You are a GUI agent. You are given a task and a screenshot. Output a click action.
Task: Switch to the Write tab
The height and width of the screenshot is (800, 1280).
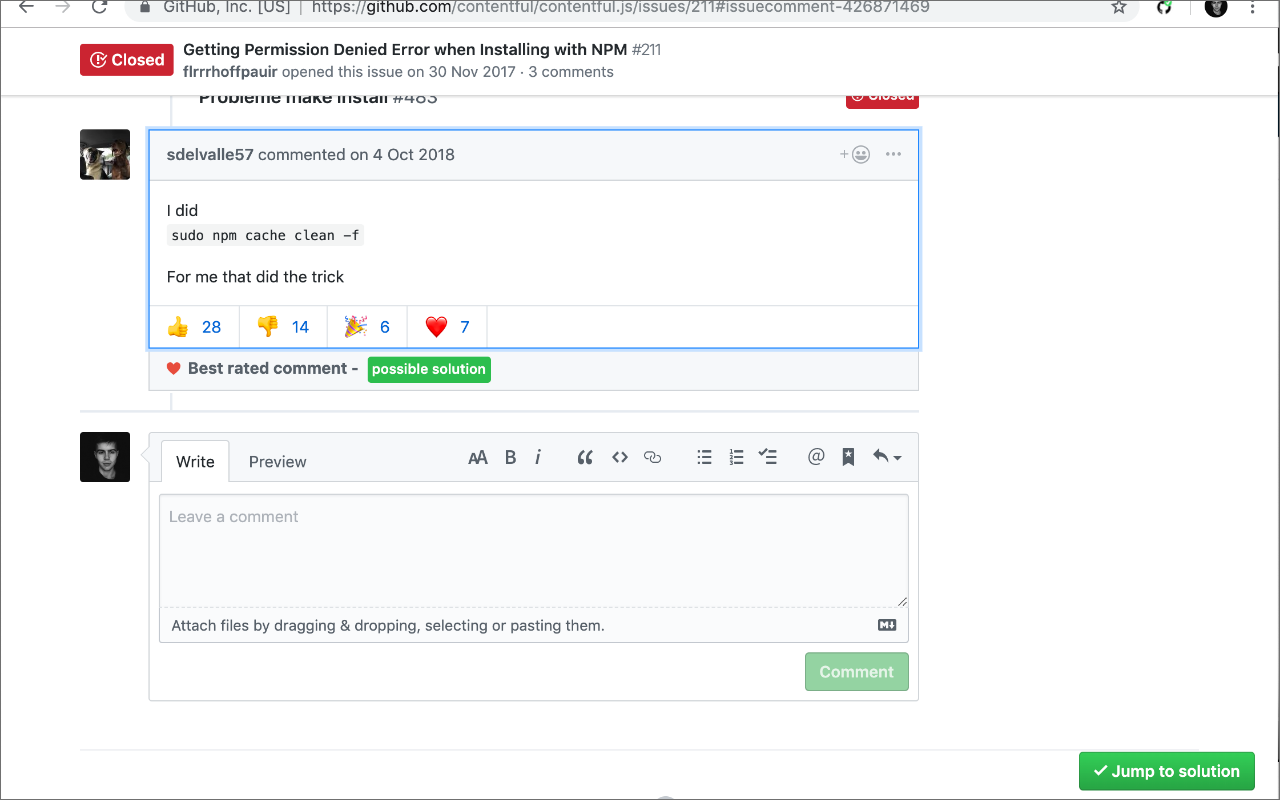click(195, 461)
